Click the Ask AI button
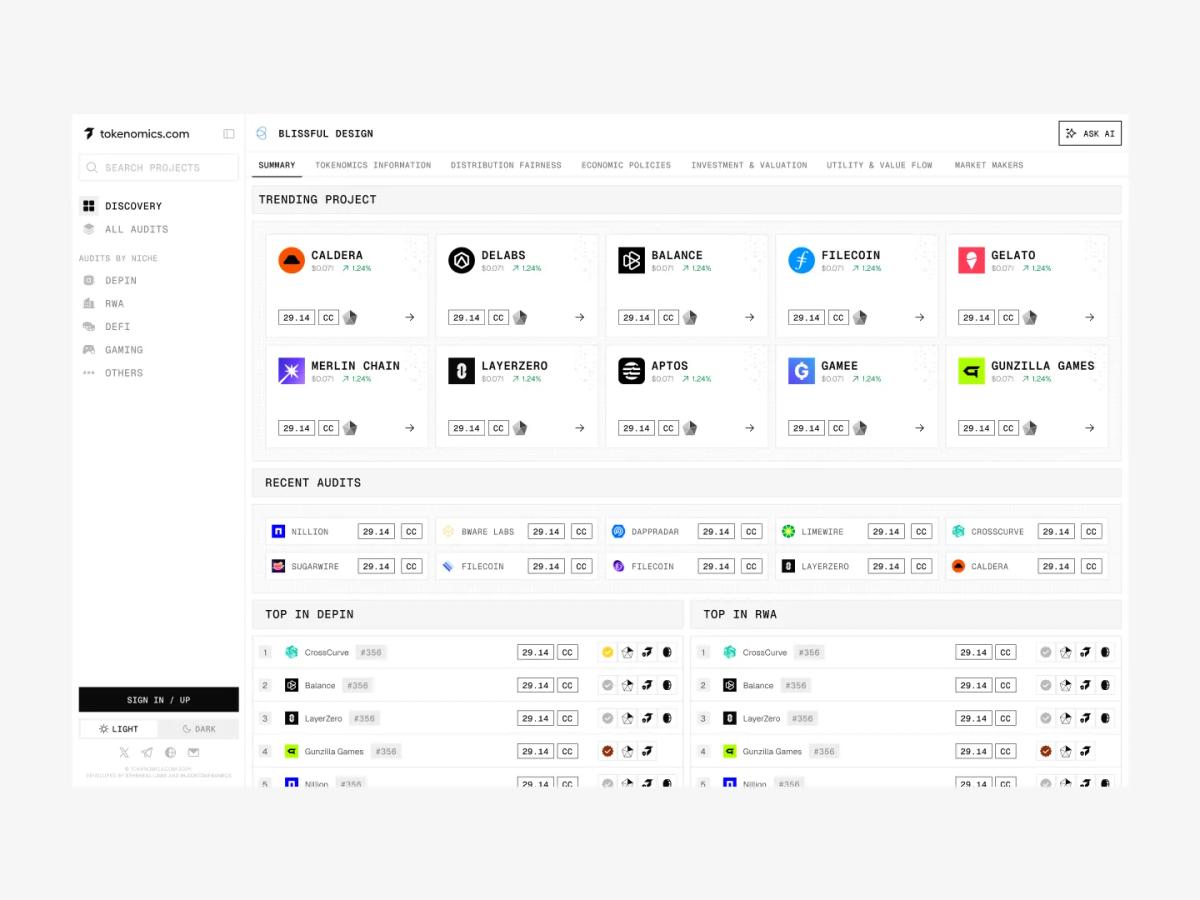 click(1090, 133)
